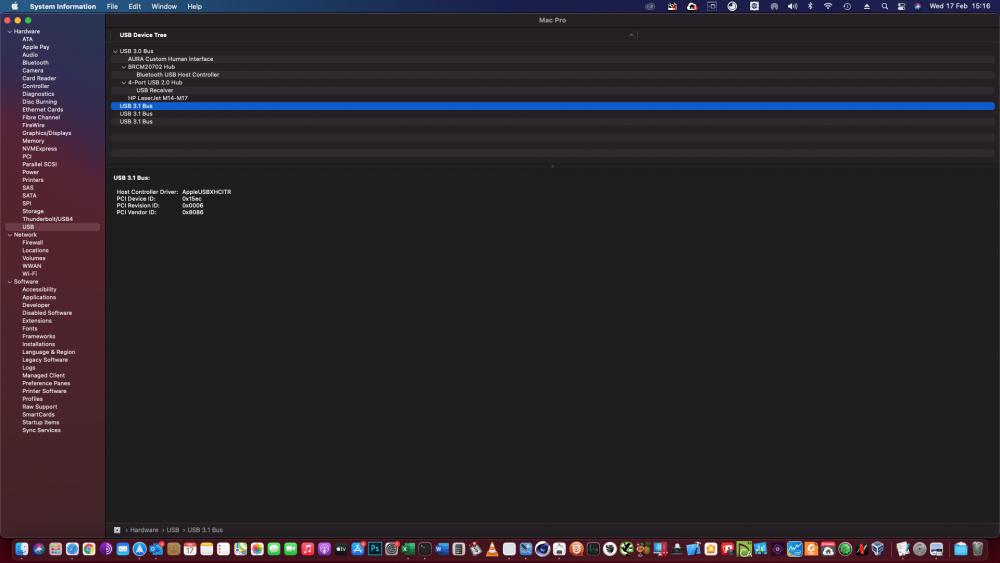
Task: Open Cinema 4D sphere icon in Dock
Action: click(x=543, y=549)
